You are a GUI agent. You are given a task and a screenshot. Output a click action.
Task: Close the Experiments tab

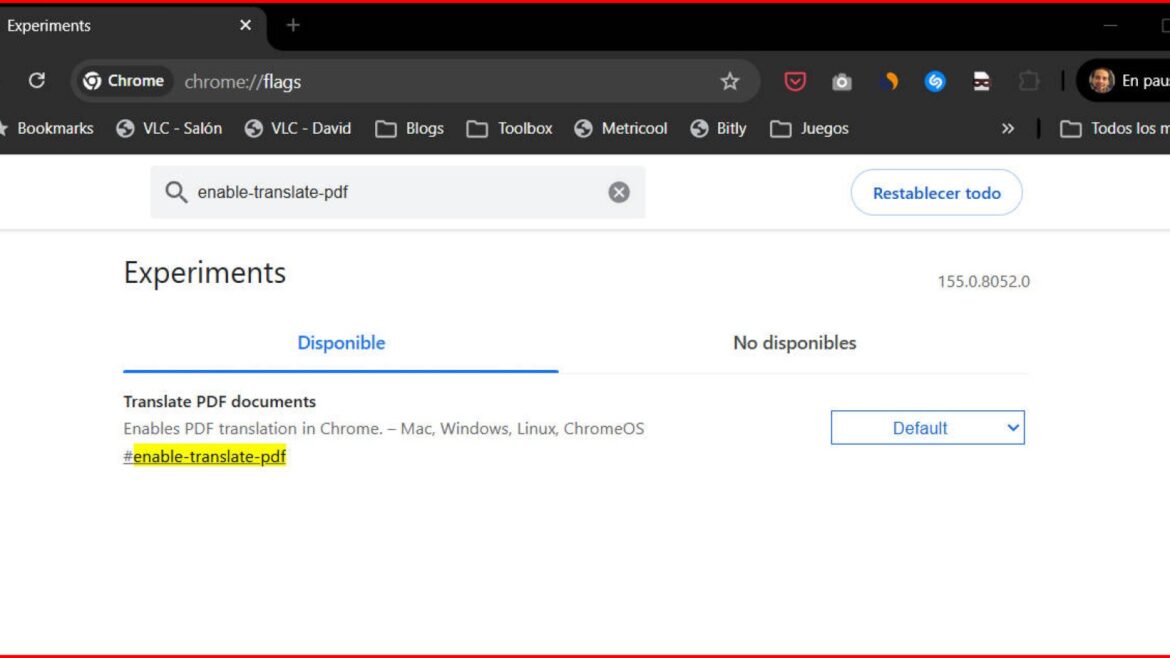point(245,25)
